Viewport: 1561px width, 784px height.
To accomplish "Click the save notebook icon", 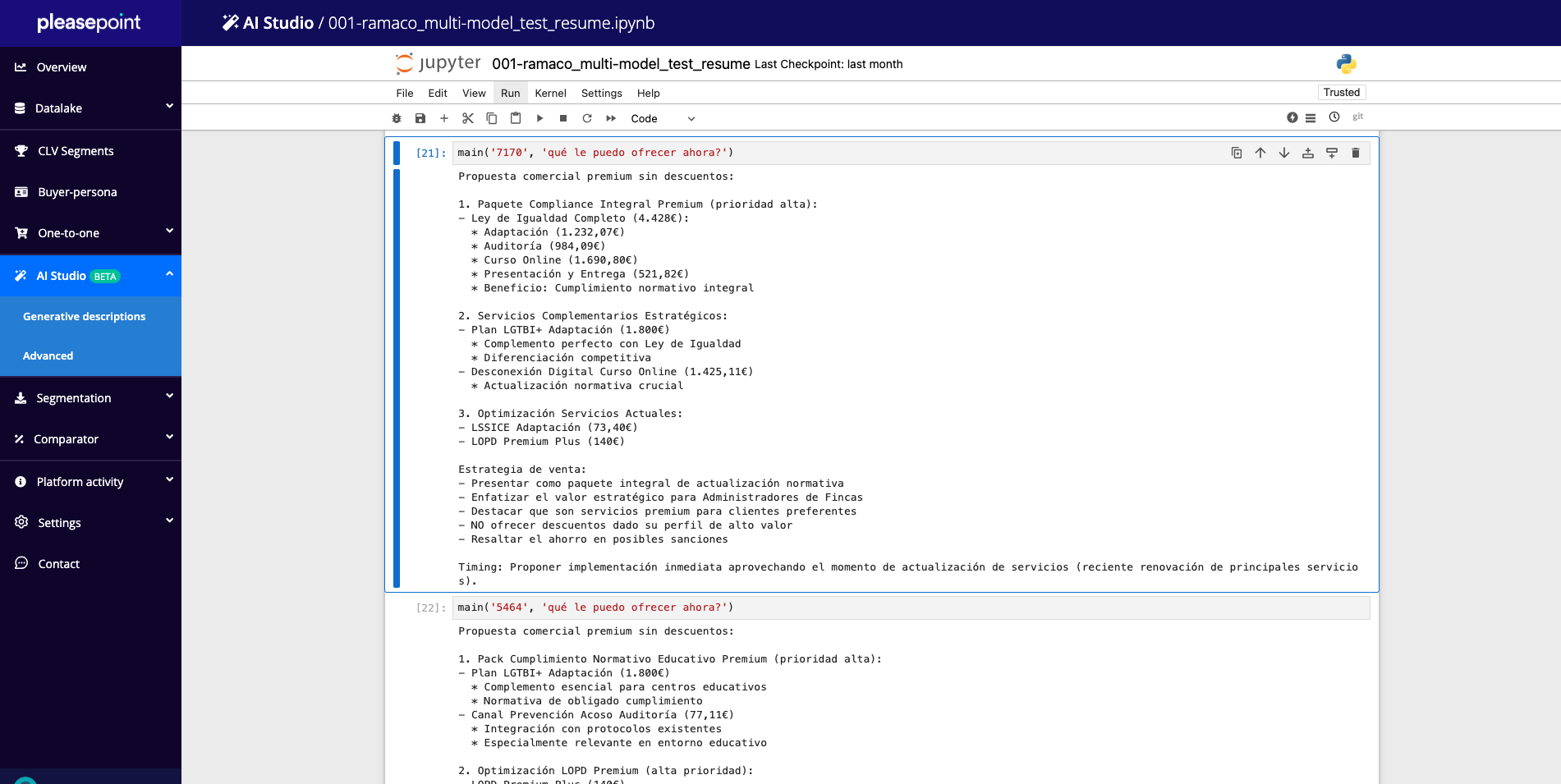I will 420,118.
